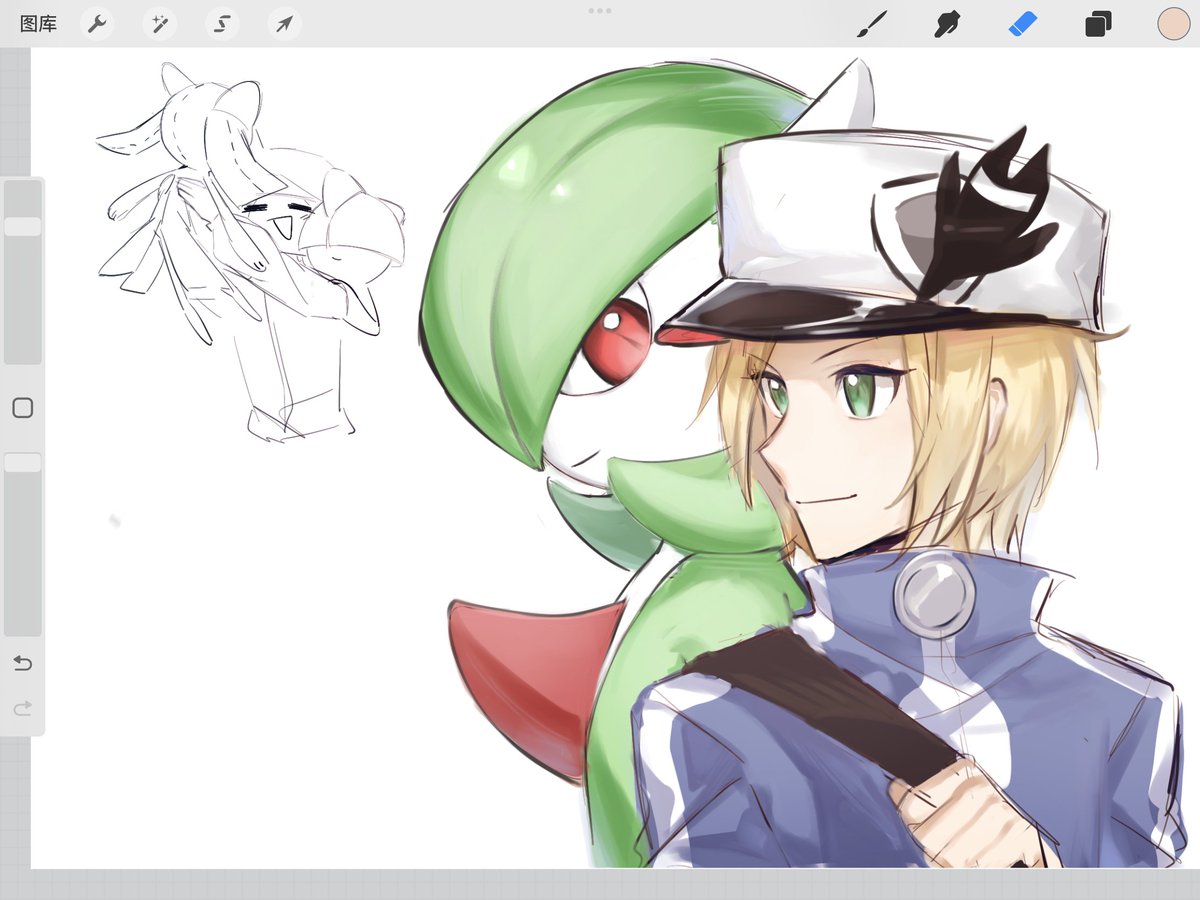Open the 图库 gallery
This screenshot has width=1200, height=900.
pyautogui.click(x=38, y=24)
